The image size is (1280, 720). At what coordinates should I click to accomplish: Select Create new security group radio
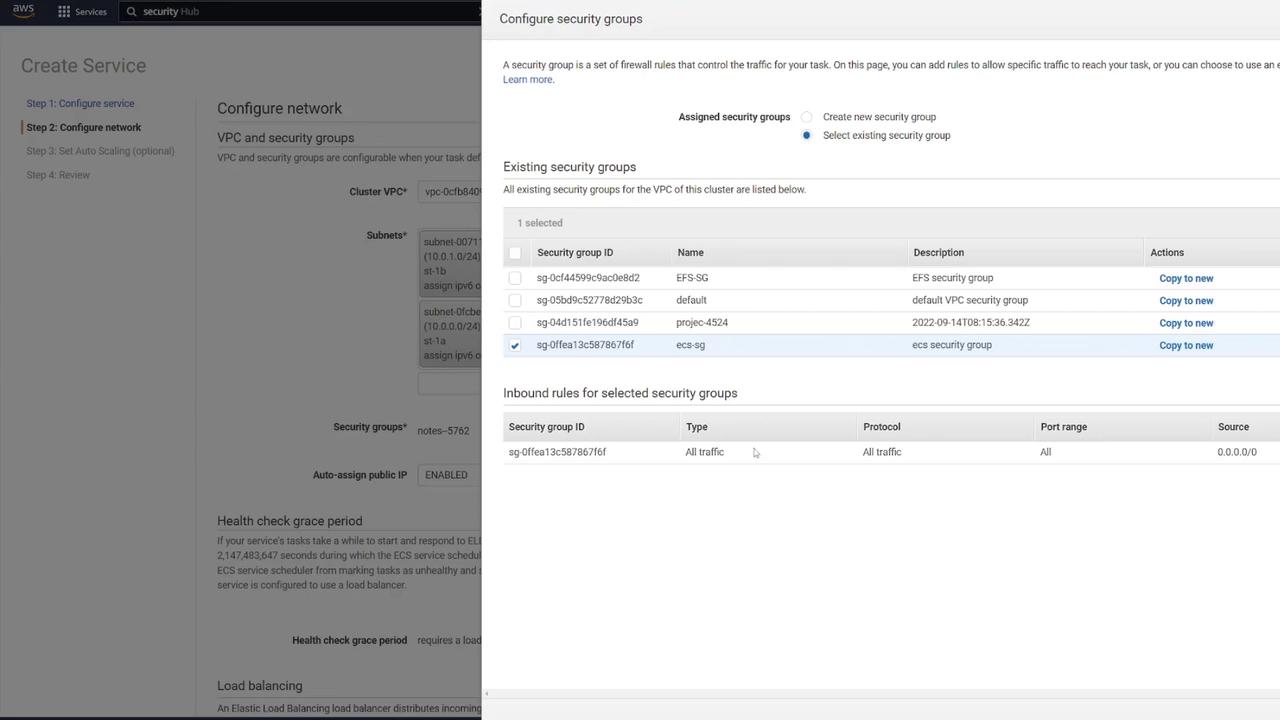[807, 117]
